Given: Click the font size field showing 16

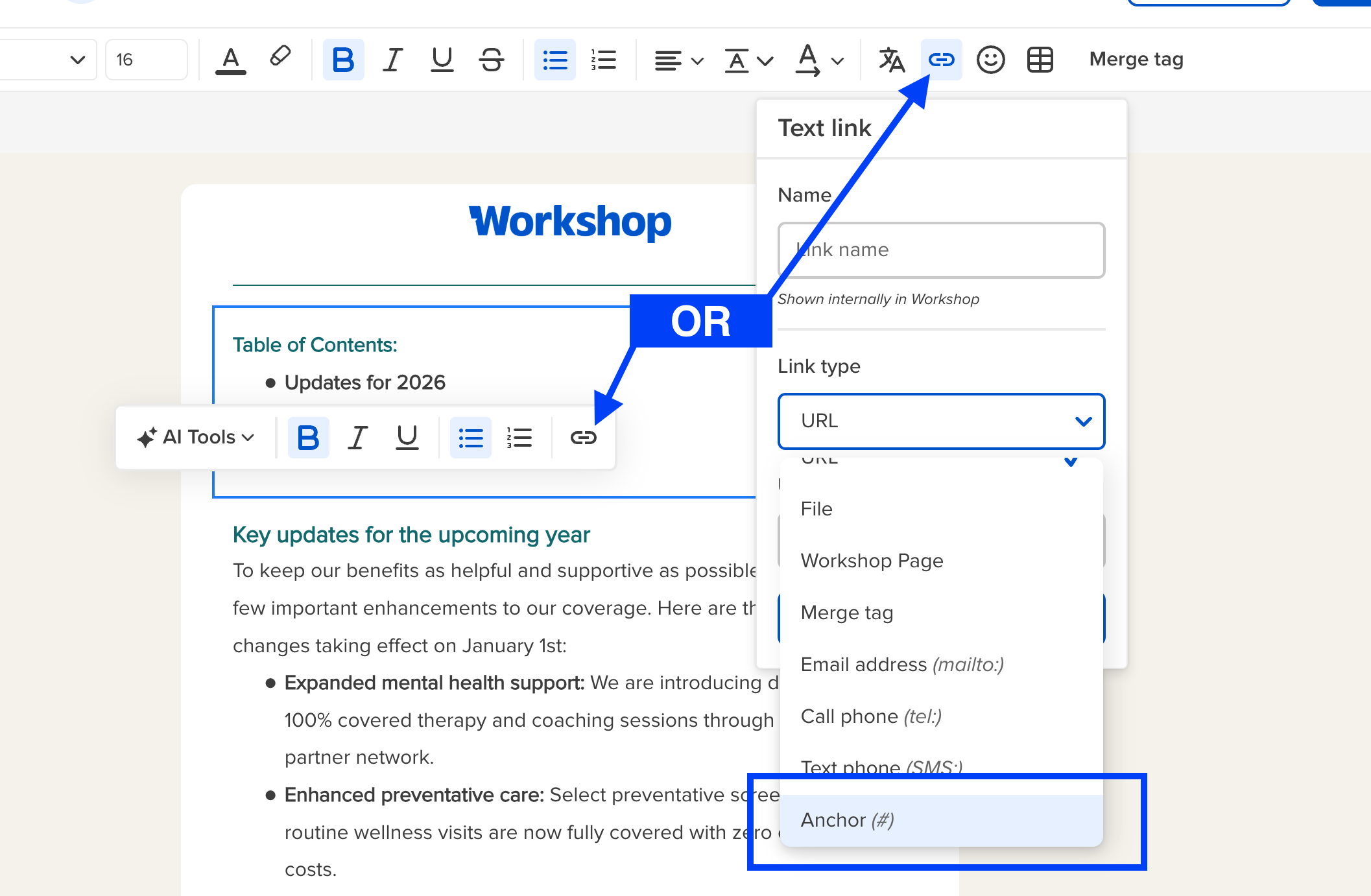Looking at the screenshot, I should coord(147,60).
